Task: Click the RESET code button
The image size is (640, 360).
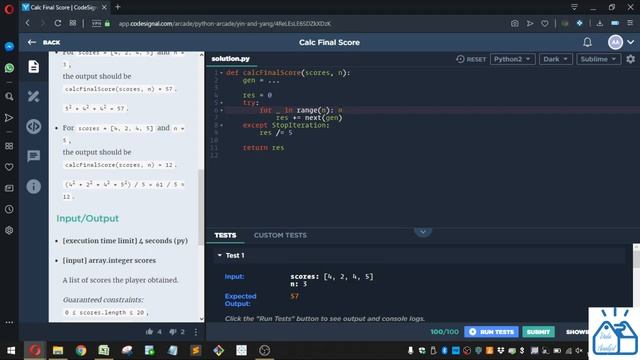Action: click(471, 59)
